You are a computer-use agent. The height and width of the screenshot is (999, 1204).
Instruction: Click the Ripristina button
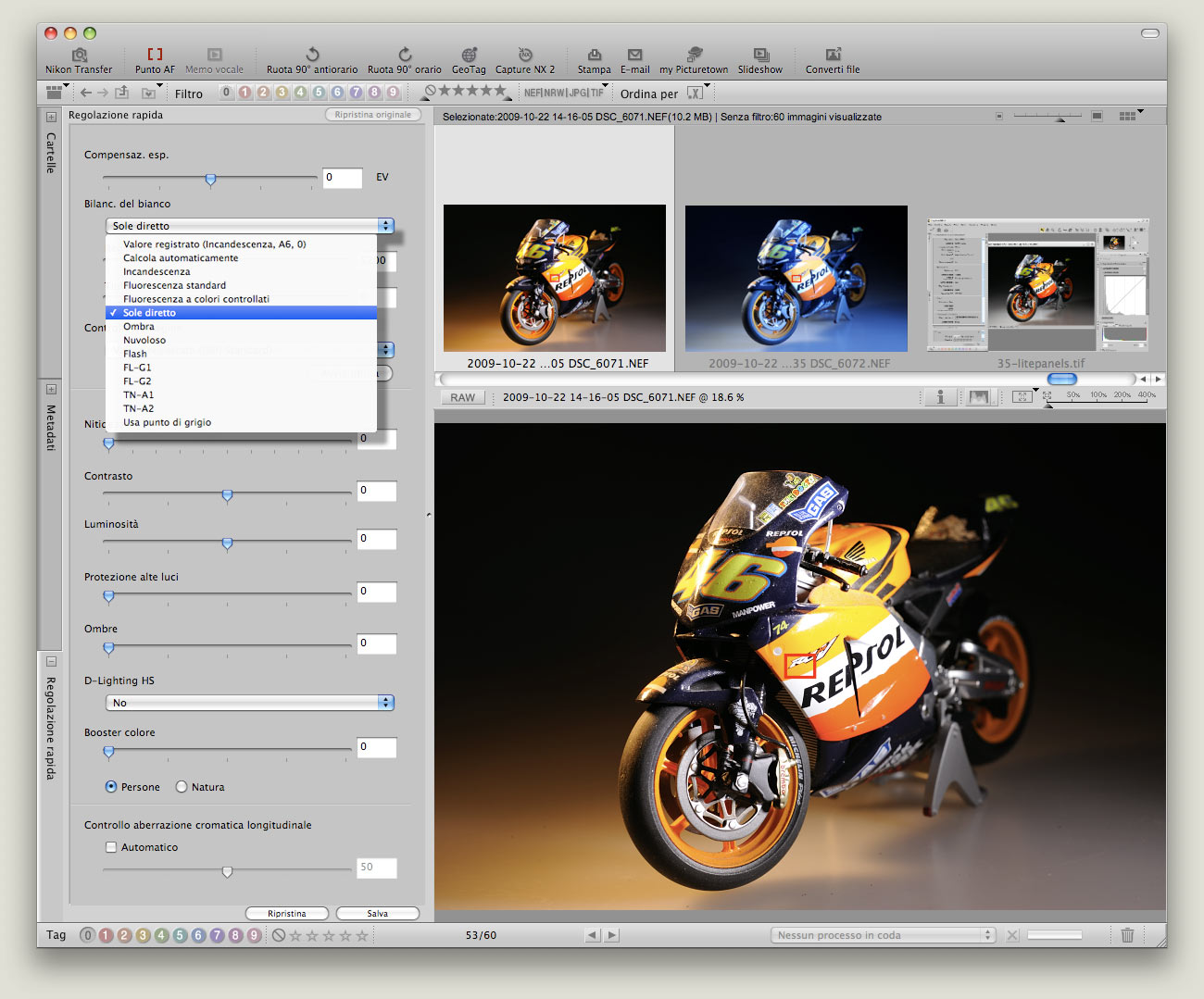[x=287, y=914]
